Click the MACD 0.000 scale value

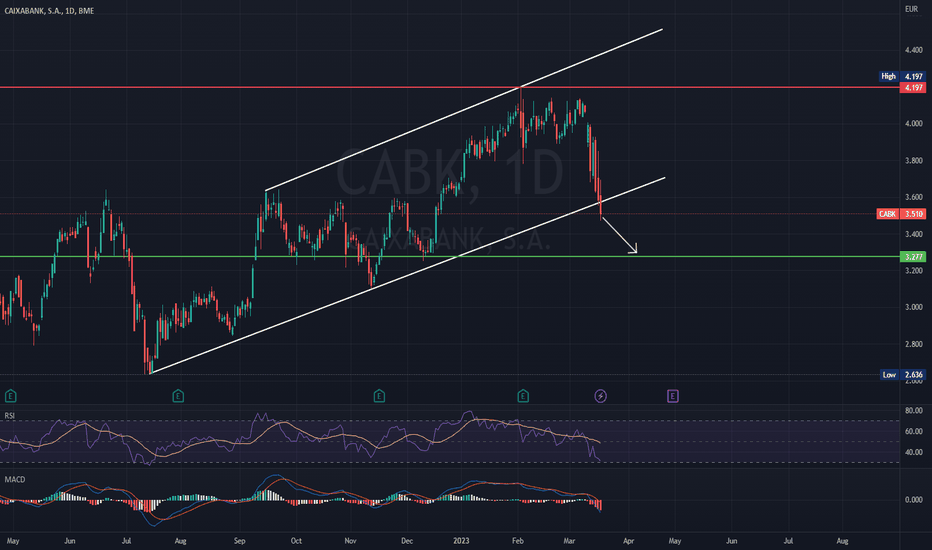coord(914,500)
